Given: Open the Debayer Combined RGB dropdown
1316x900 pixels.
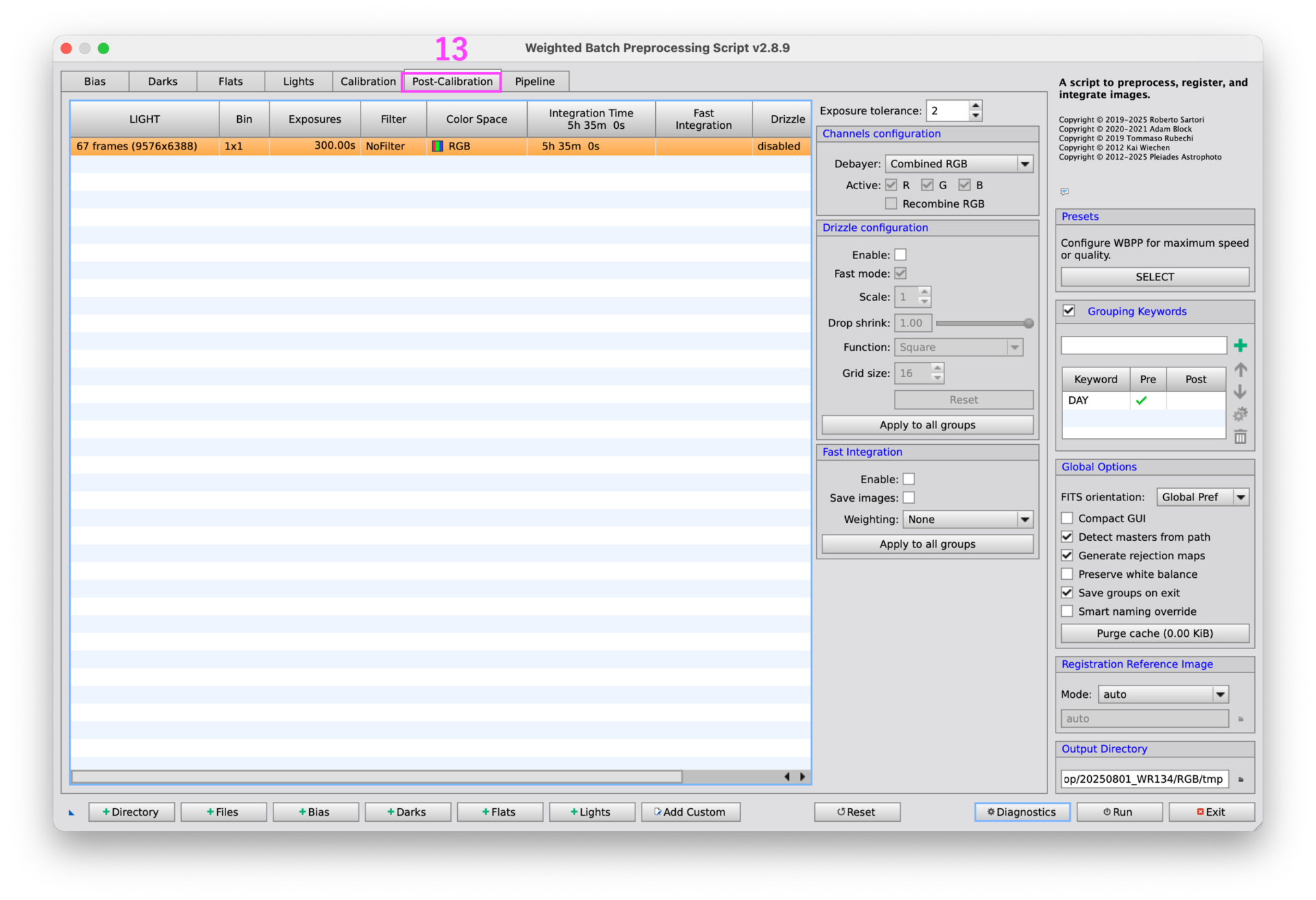Looking at the screenshot, I should (x=959, y=164).
